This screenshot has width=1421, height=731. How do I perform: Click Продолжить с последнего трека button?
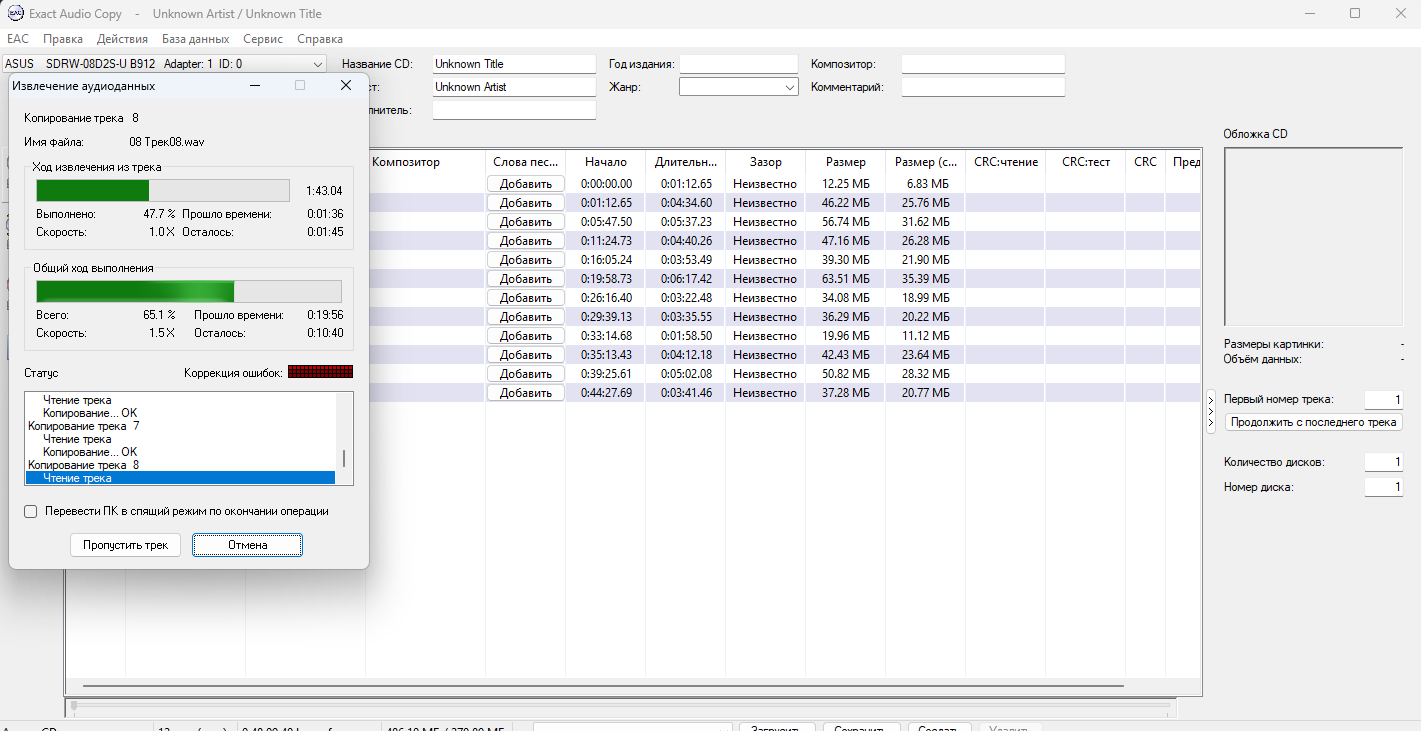(1313, 422)
